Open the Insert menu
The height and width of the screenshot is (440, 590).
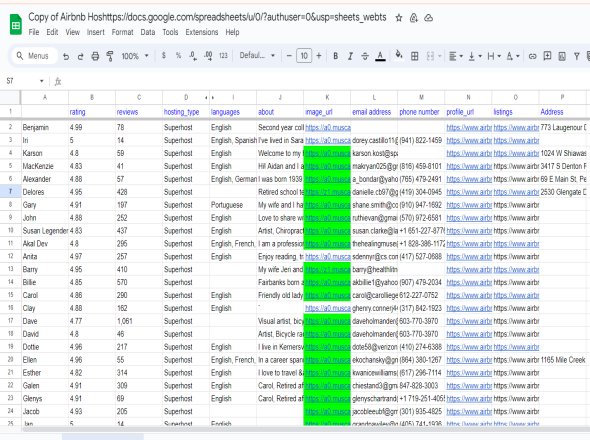click(96, 32)
